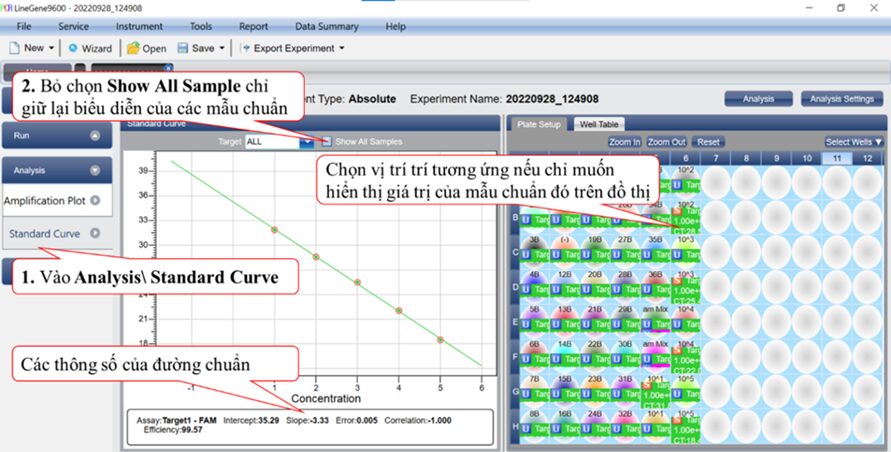Select the 10^3 standard well in row D
The height and width of the screenshot is (452, 891).
[685, 288]
